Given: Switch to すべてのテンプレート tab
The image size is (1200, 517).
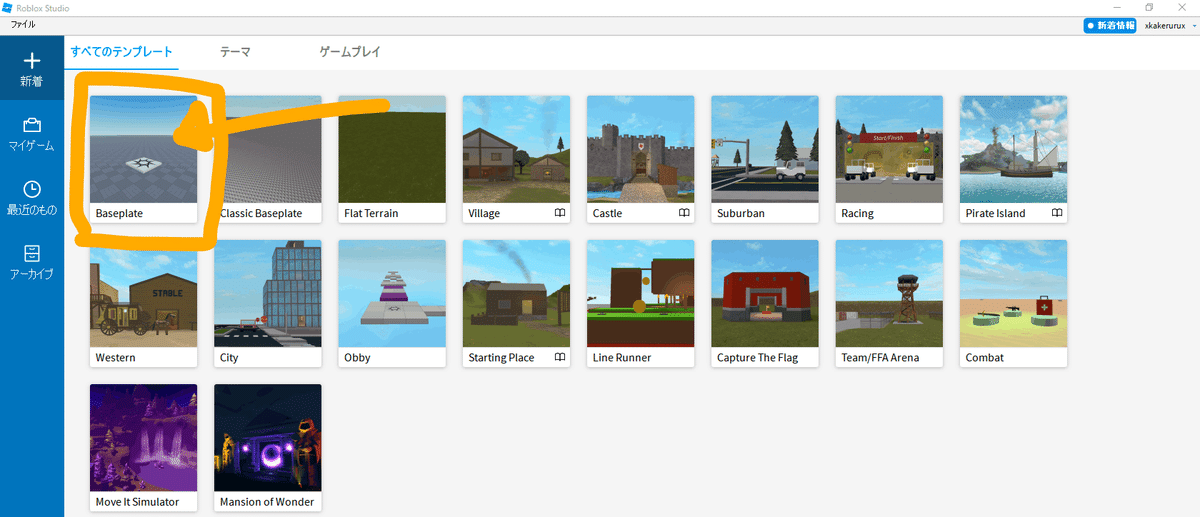Looking at the screenshot, I should pos(121,52).
